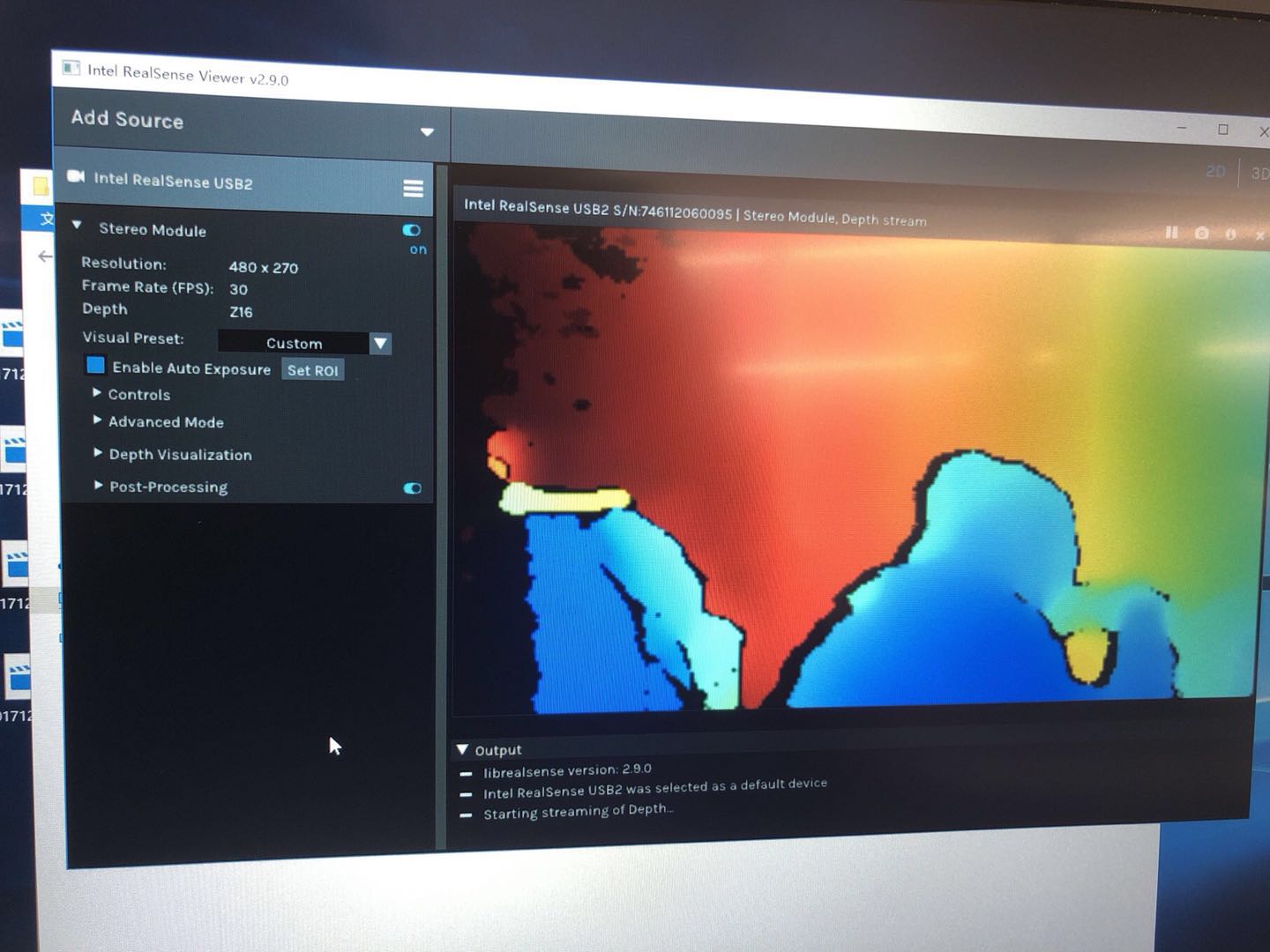
Task: Click the folder icon in the background window
Action: coord(41,186)
